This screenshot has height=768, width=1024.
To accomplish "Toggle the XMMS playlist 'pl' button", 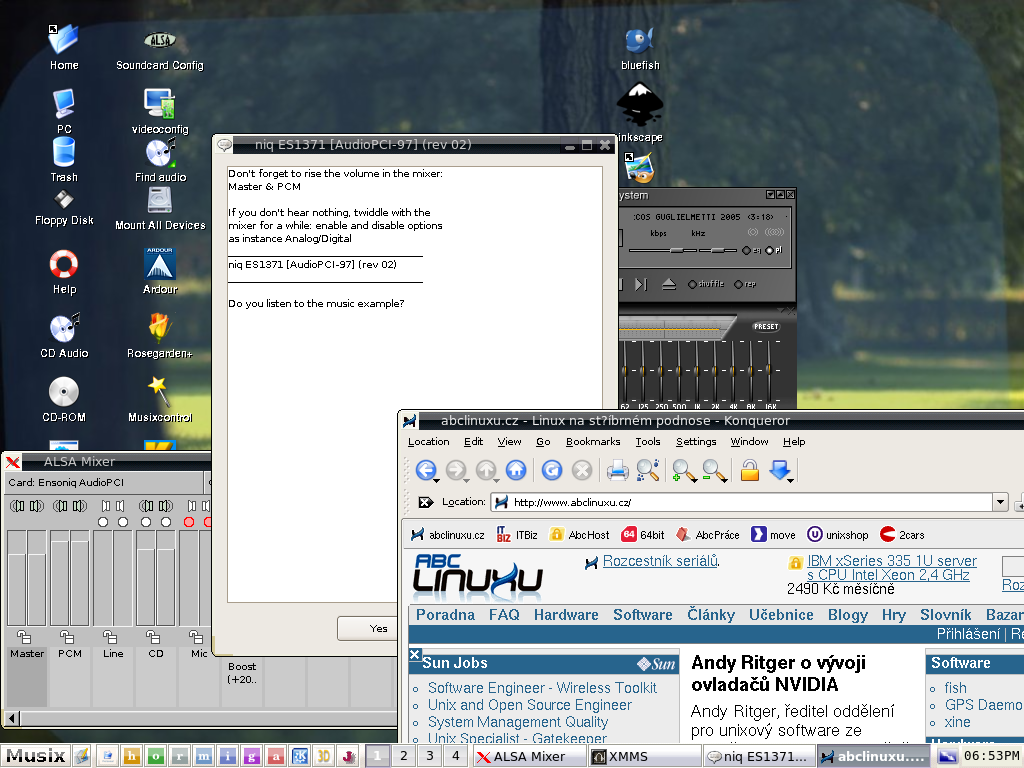I will 774,250.
